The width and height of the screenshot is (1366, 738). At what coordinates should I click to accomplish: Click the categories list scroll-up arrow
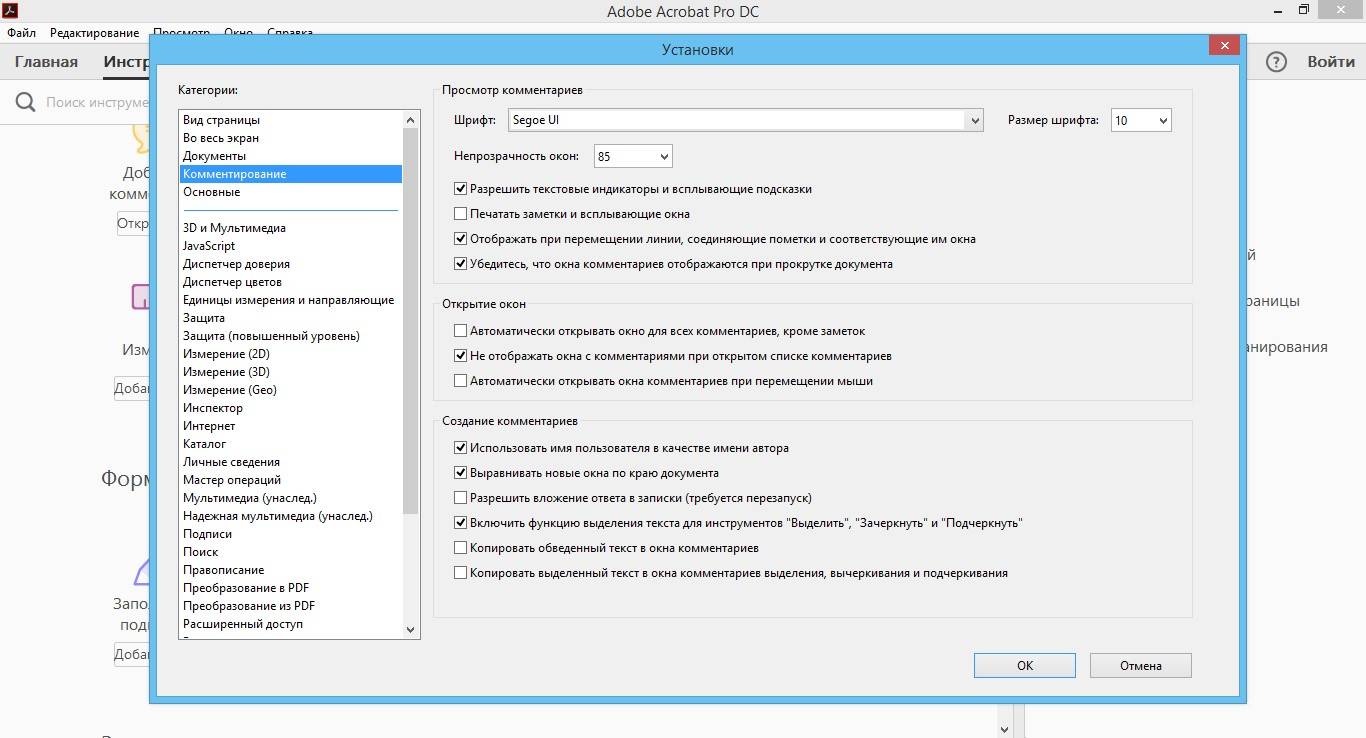point(410,119)
